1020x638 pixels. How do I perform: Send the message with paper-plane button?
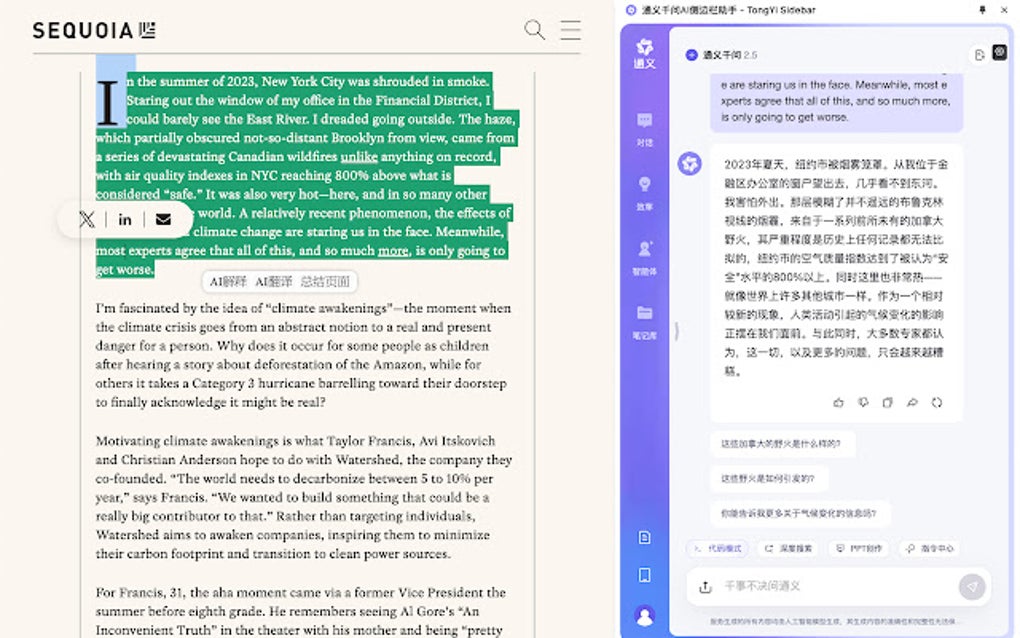coord(972,587)
